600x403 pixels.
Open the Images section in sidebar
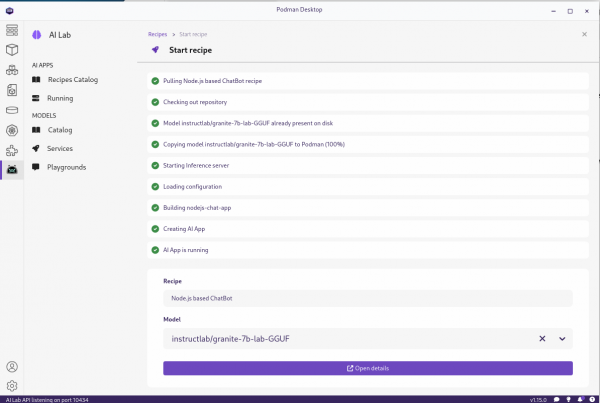pyautogui.click(x=12, y=90)
